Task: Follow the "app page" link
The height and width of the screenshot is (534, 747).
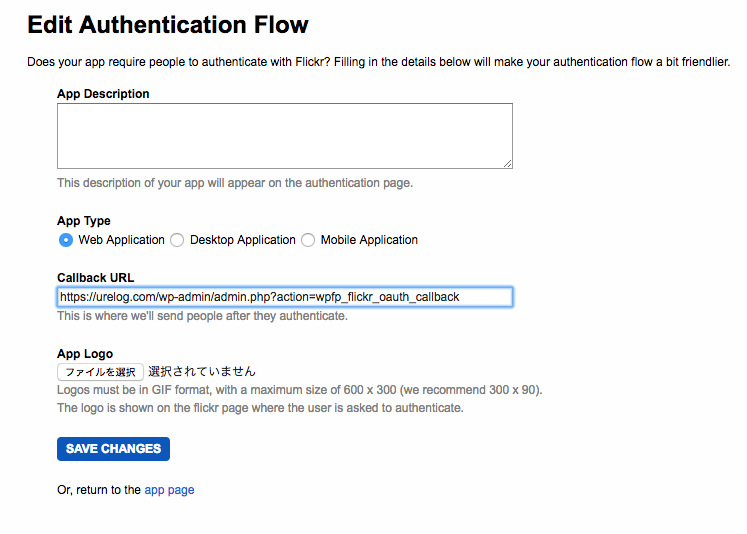Action: point(169,490)
